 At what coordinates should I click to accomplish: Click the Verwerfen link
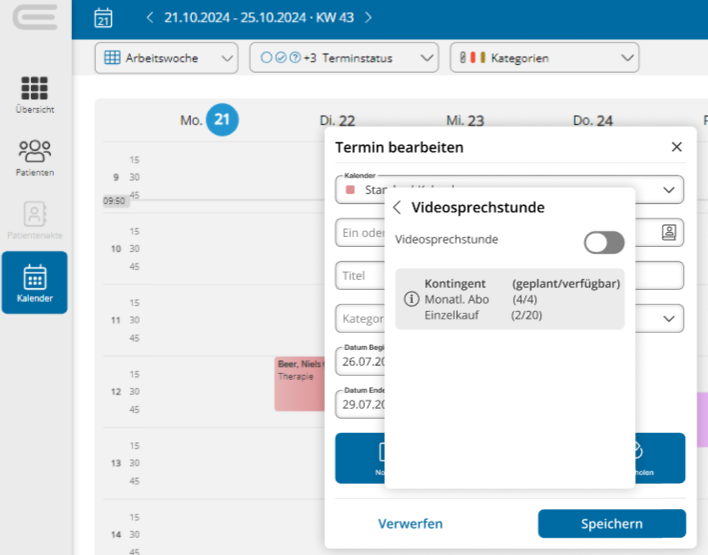[x=410, y=524]
